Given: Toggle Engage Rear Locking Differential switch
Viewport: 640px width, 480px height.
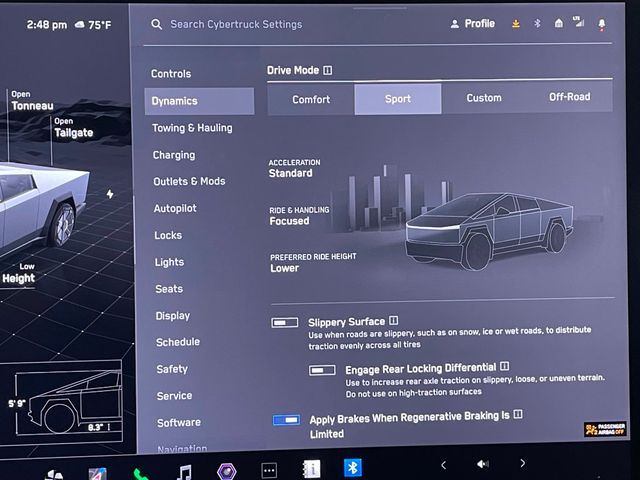Looking at the screenshot, I should click(322, 370).
